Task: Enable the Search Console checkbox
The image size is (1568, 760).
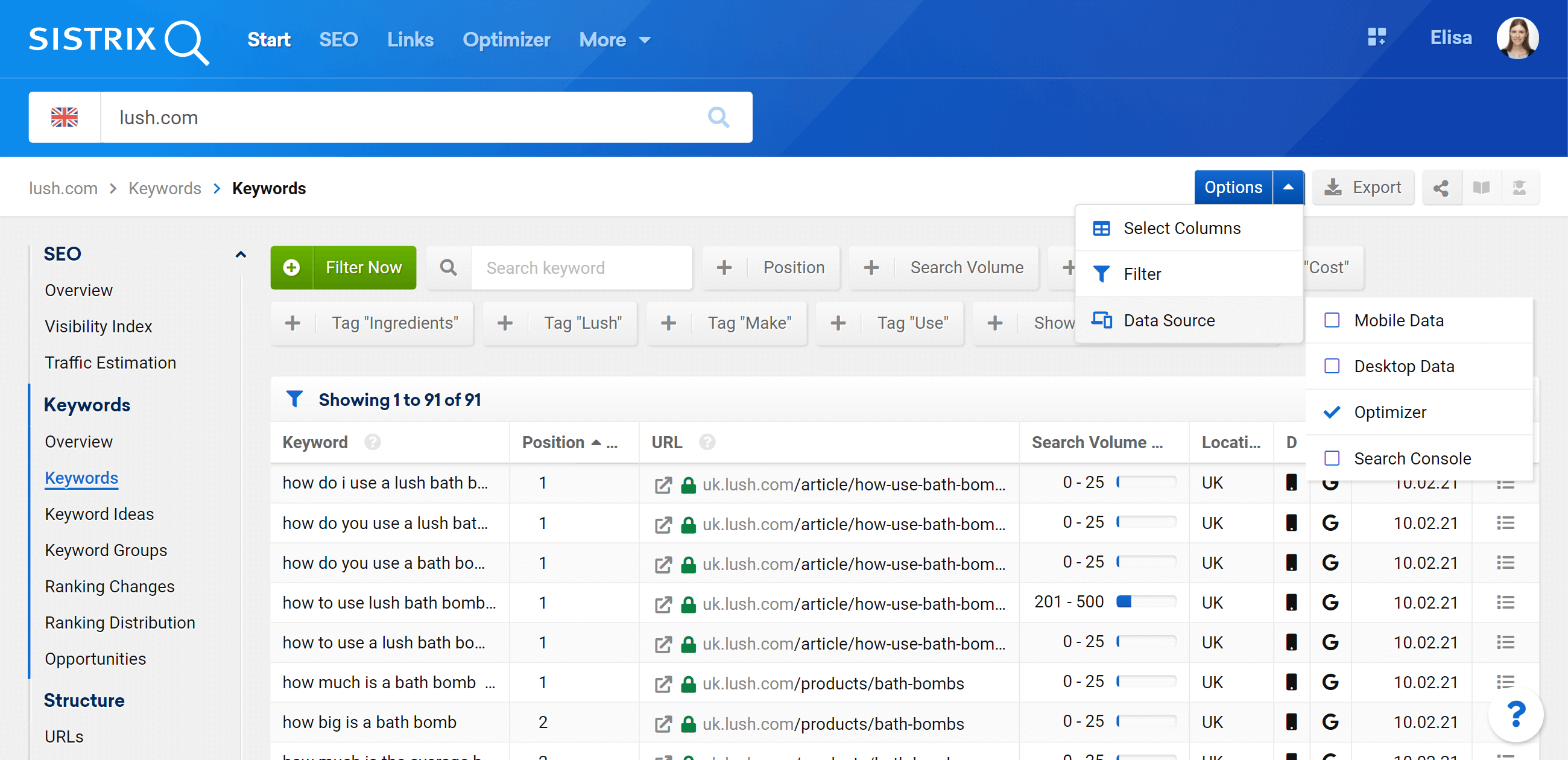Action: click(1332, 458)
